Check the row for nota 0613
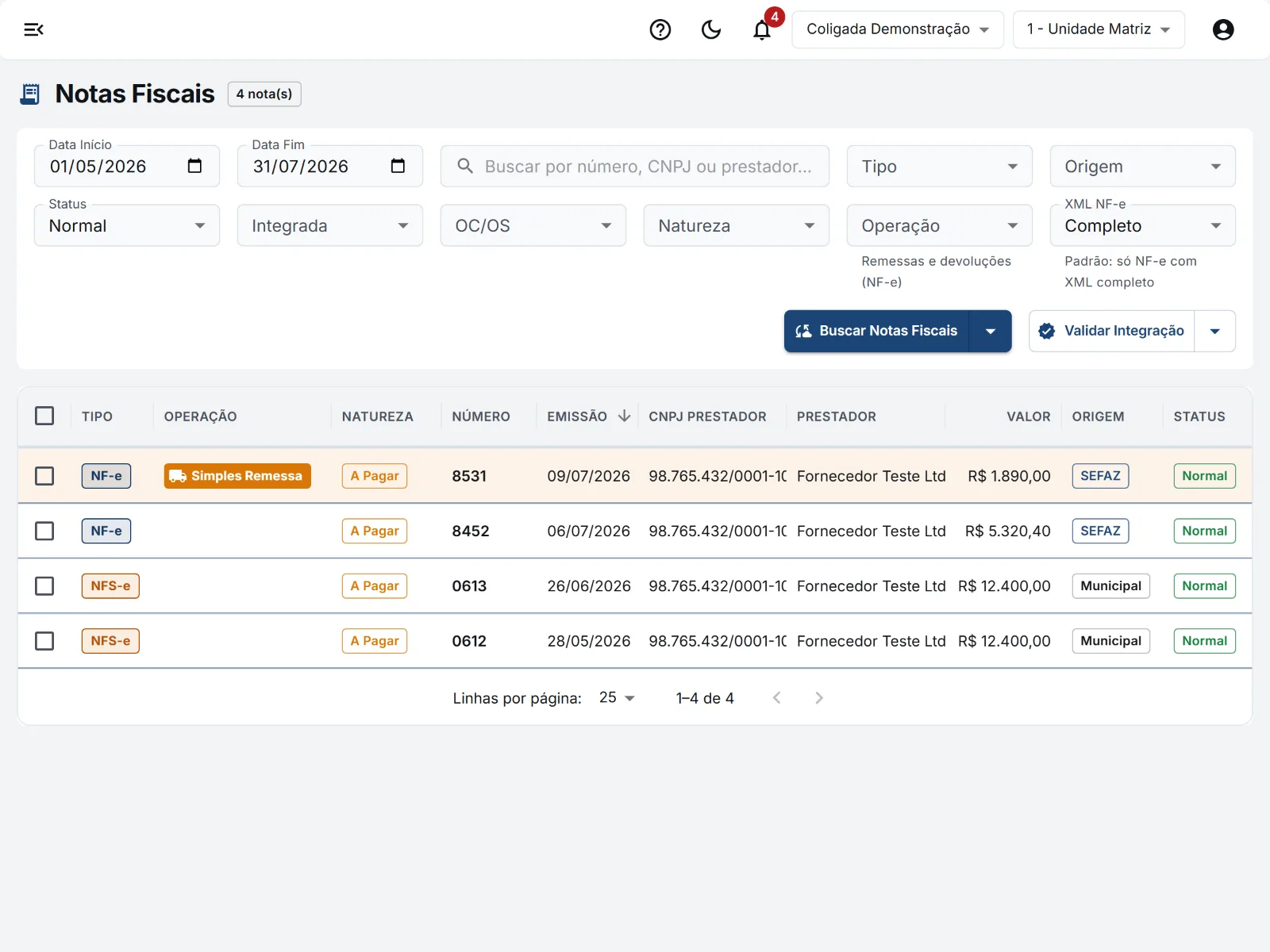Image resolution: width=1270 pixels, height=952 pixels. click(x=44, y=585)
